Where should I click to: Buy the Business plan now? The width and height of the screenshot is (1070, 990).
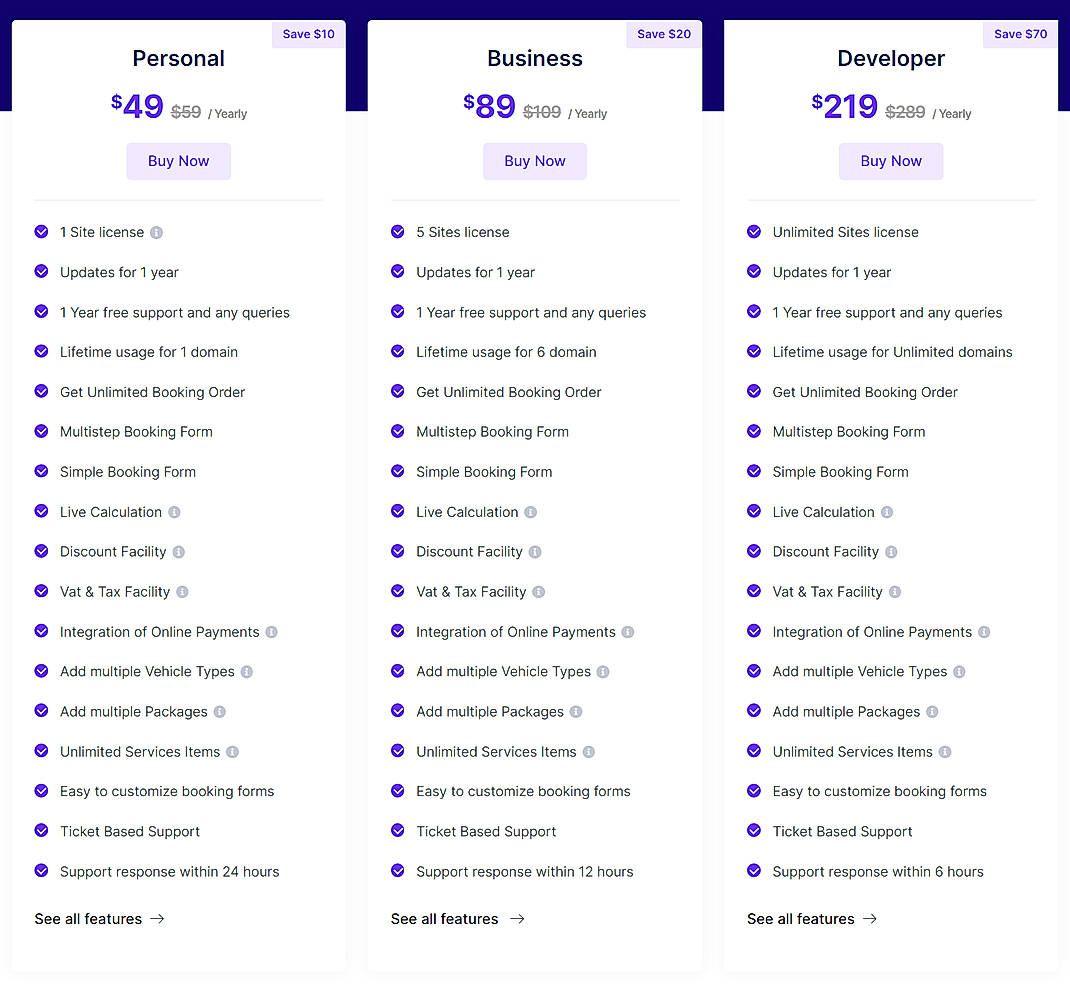point(535,161)
